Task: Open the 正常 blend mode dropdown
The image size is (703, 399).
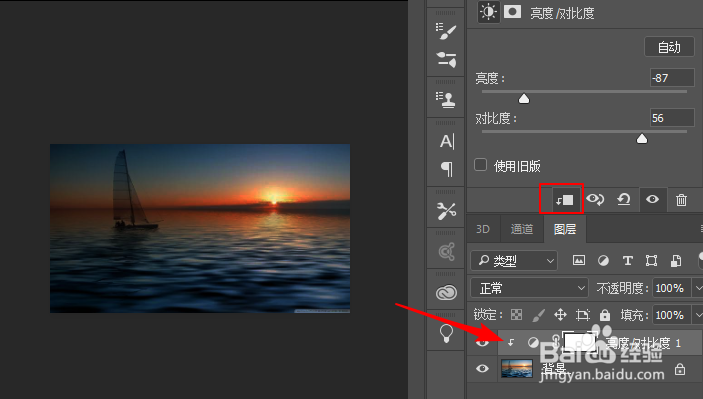Action: [529, 288]
